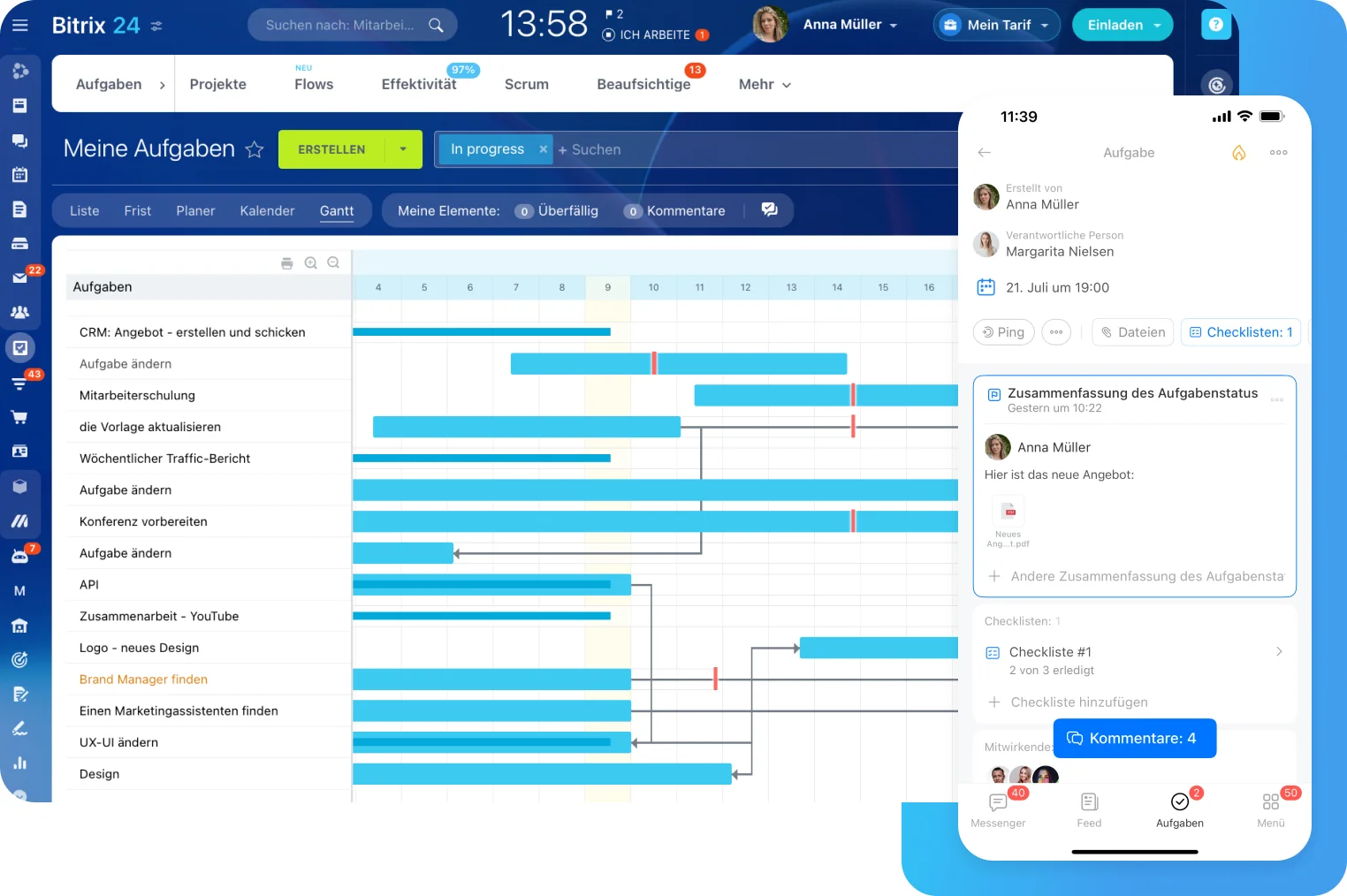1347x896 pixels.
Task: Open the Mehr dropdown menu
Action: pyautogui.click(x=762, y=84)
